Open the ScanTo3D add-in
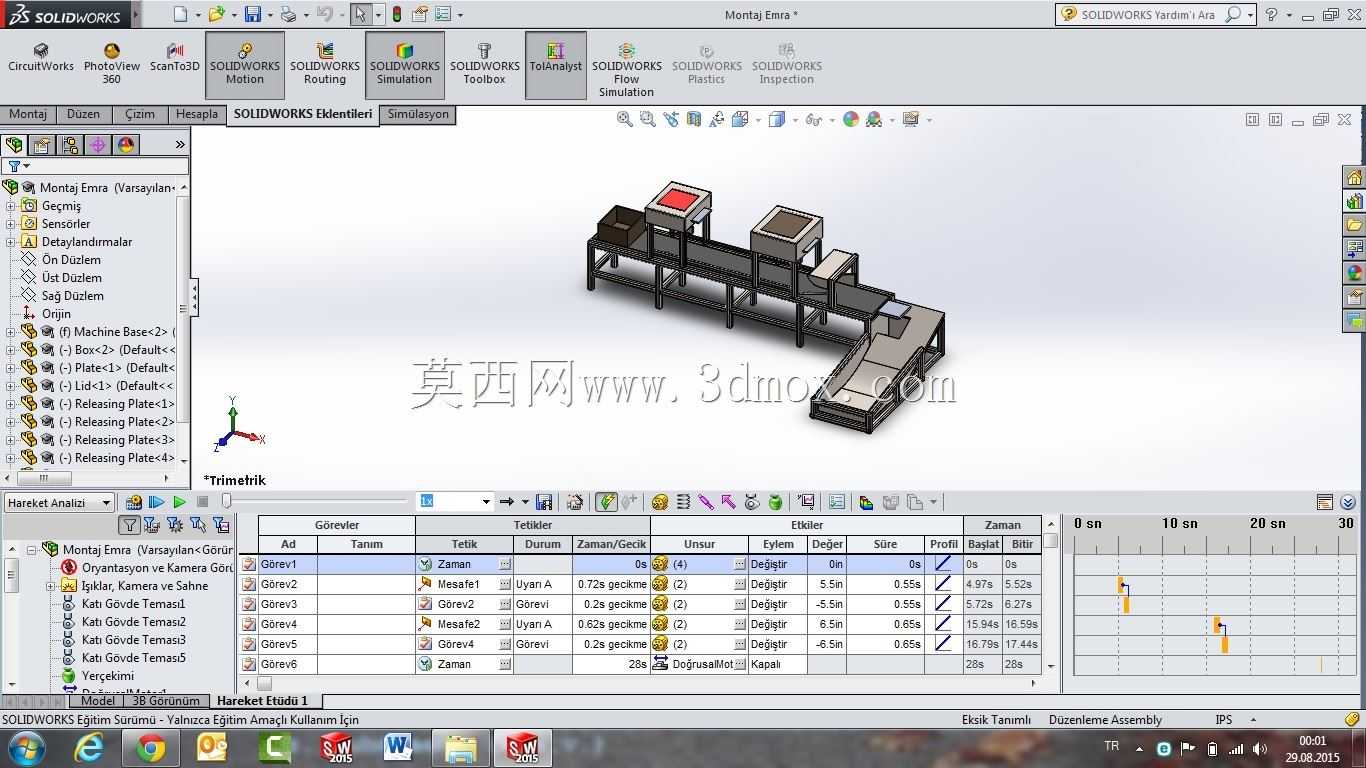 coord(175,58)
